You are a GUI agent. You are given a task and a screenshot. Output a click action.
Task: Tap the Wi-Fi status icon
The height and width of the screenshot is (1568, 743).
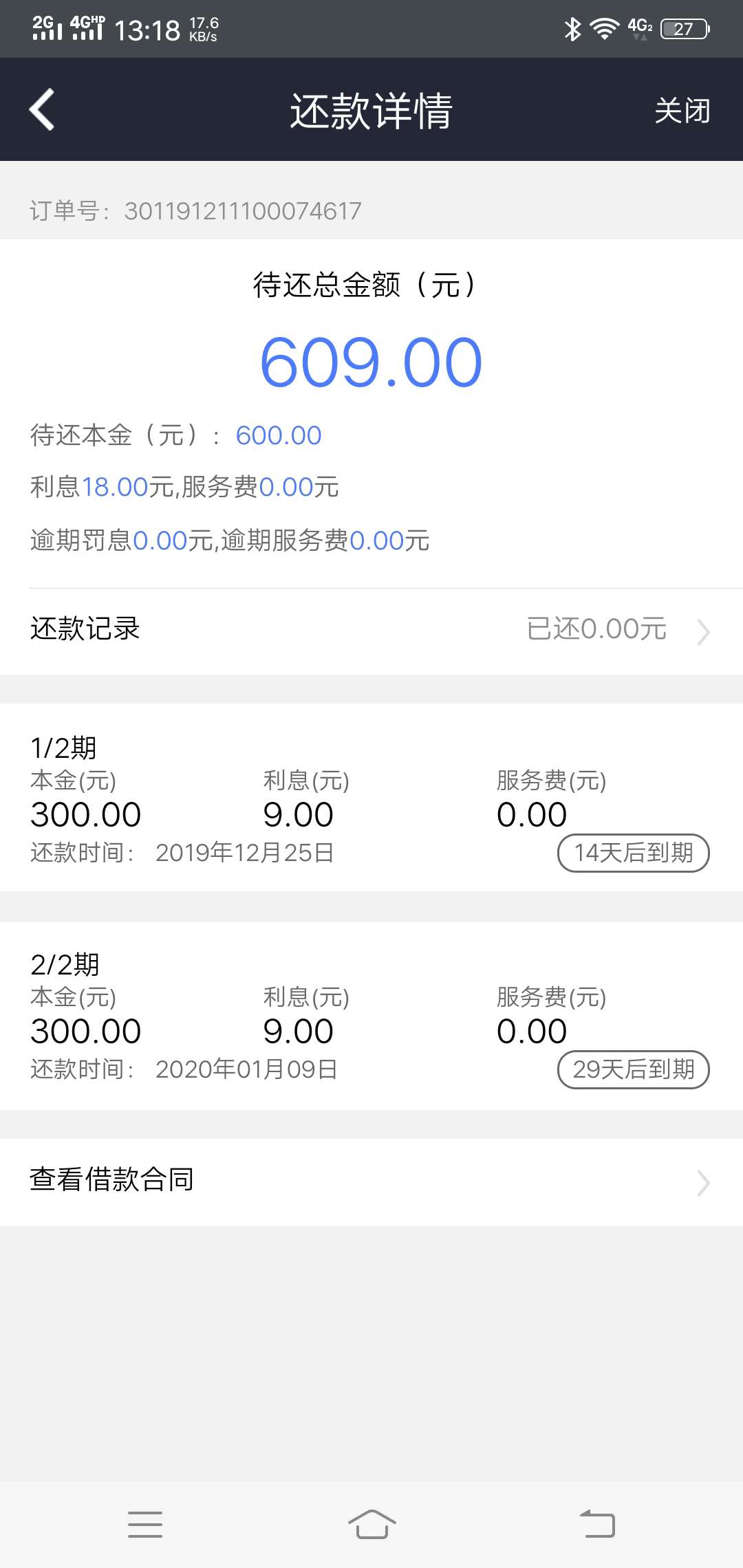[605, 29]
